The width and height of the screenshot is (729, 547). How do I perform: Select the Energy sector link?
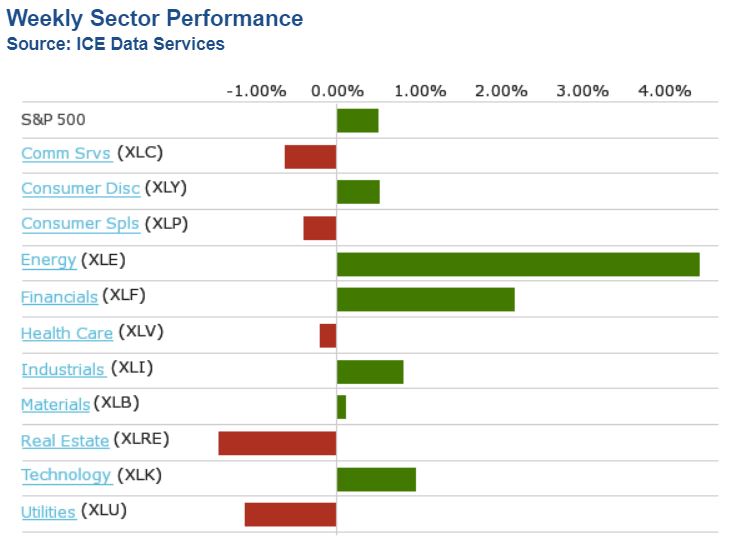click(48, 260)
